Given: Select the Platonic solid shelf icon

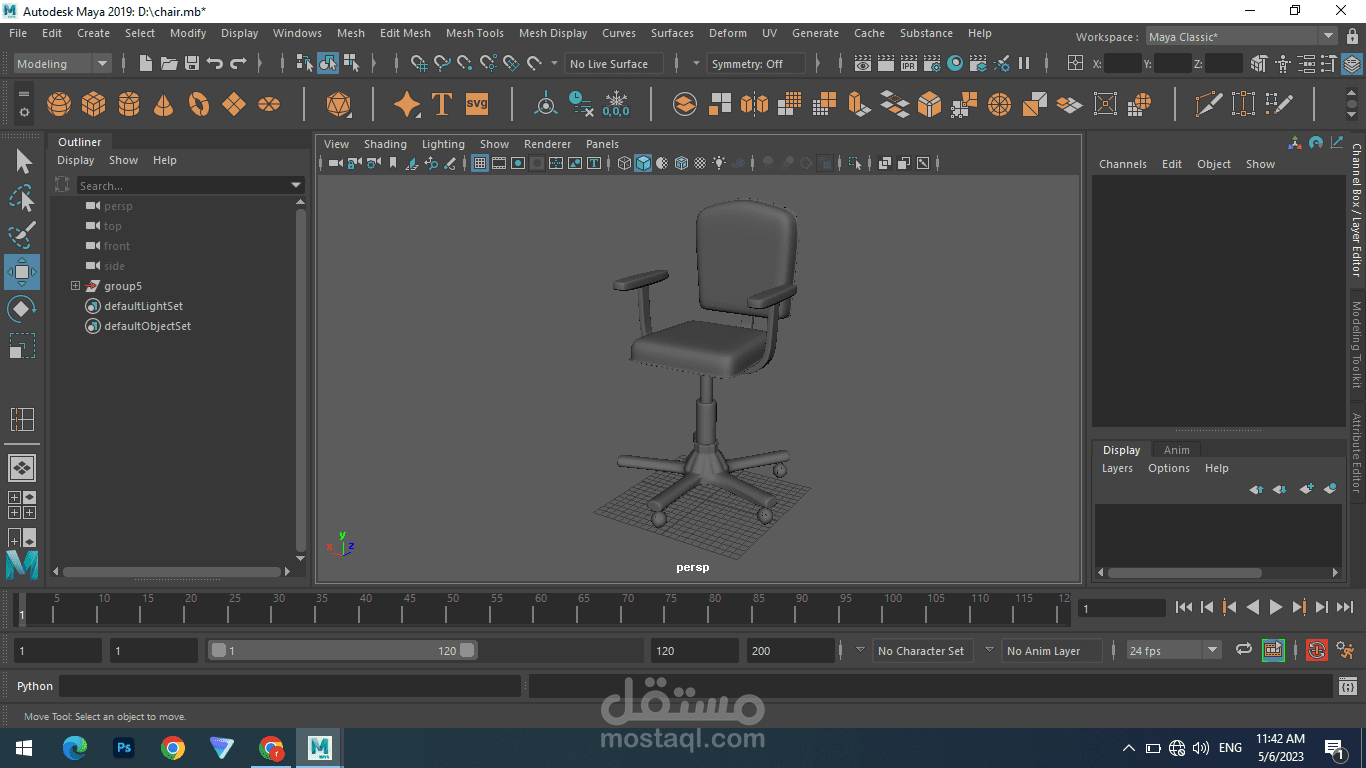Looking at the screenshot, I should tap(339, 104).
